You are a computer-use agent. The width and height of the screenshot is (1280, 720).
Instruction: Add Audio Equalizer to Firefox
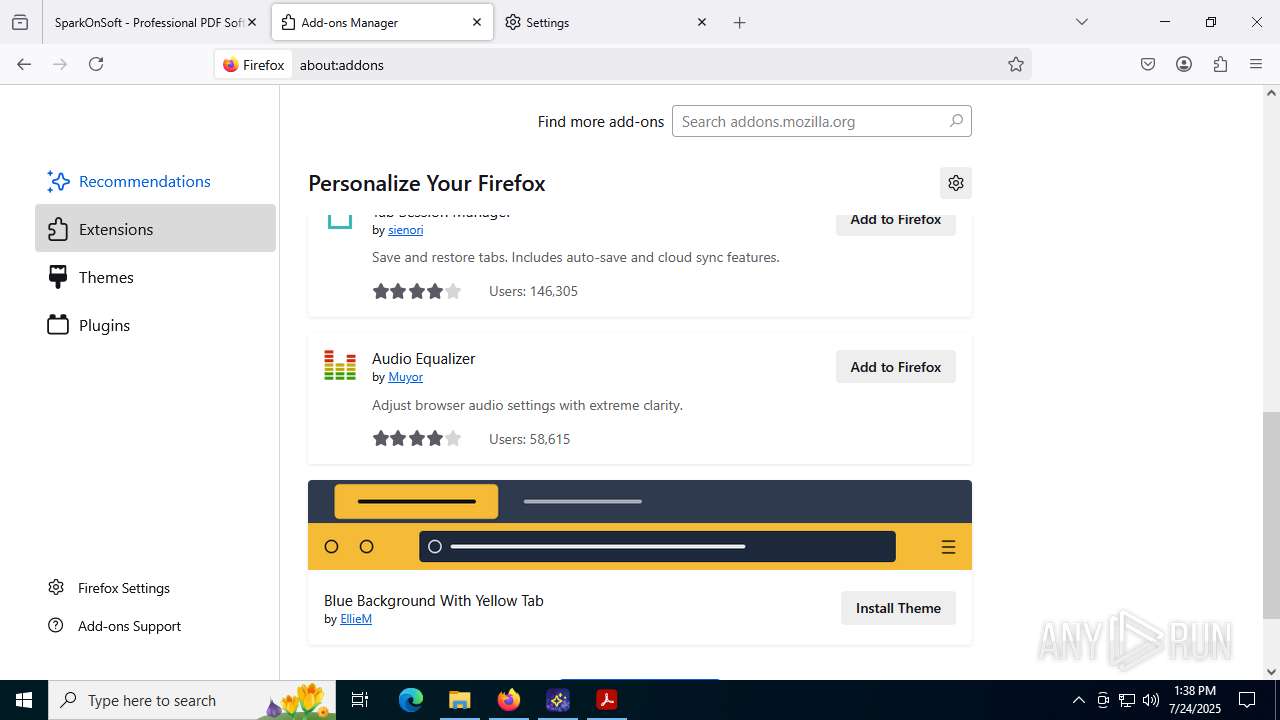click(896, 367)
